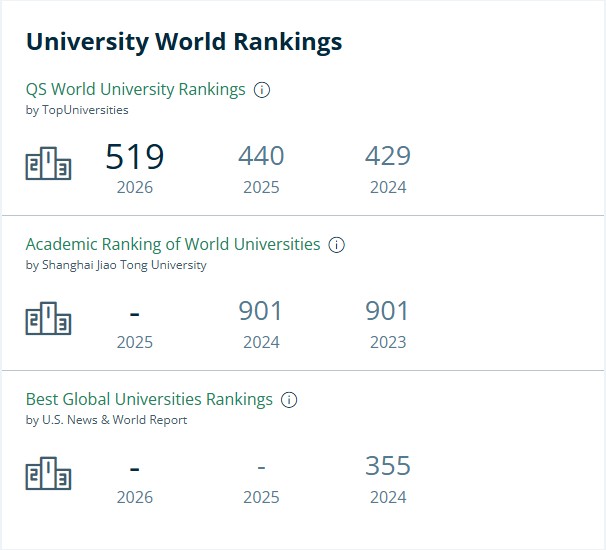
Task: Select the 355 rank for 2024
Action: point(388,465)
